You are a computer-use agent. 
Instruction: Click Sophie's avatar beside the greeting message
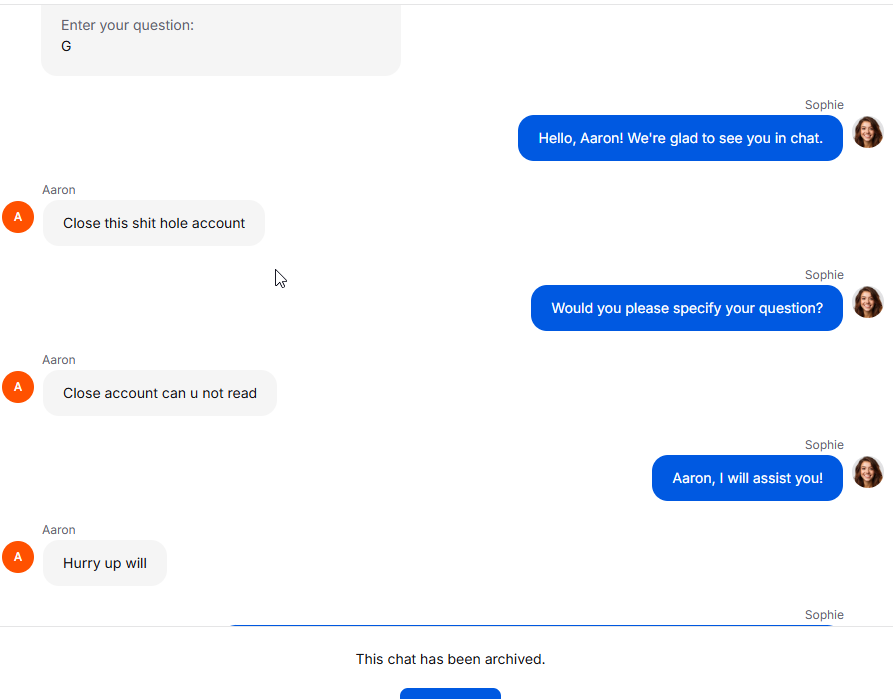point(867,132)
